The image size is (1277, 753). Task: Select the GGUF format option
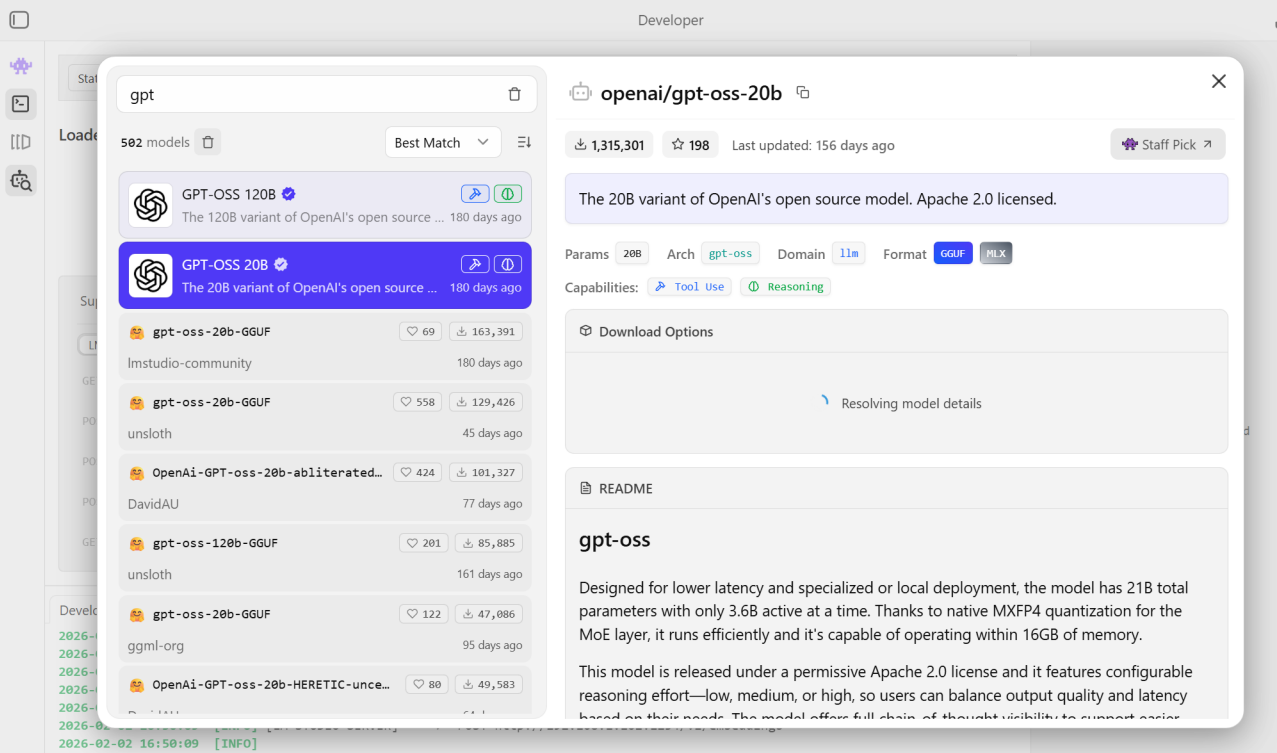pos(953,254)
